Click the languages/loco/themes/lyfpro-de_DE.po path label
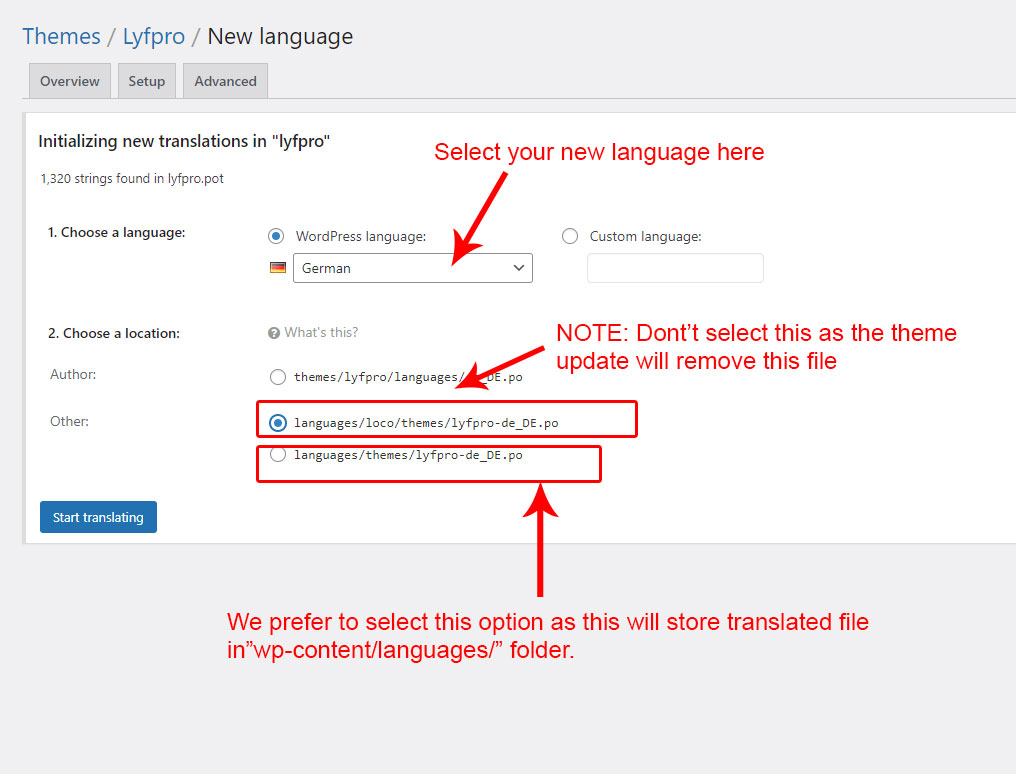This screenshot has width=1016, height=774. coord(426,423)
